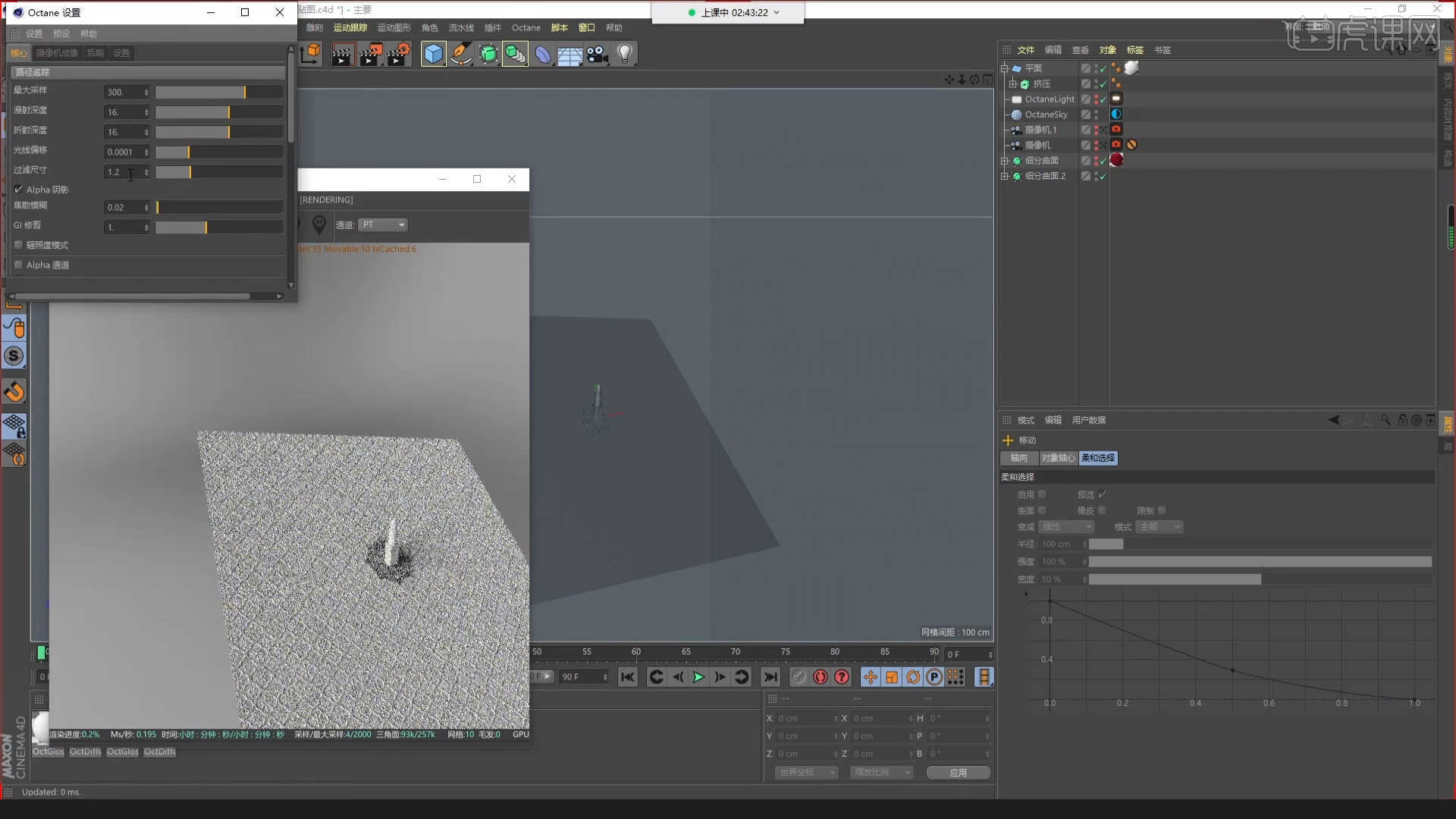Toggle the 表面 checkbox
Viewport: 1456px width, 819px height.
coord(1042,510)
